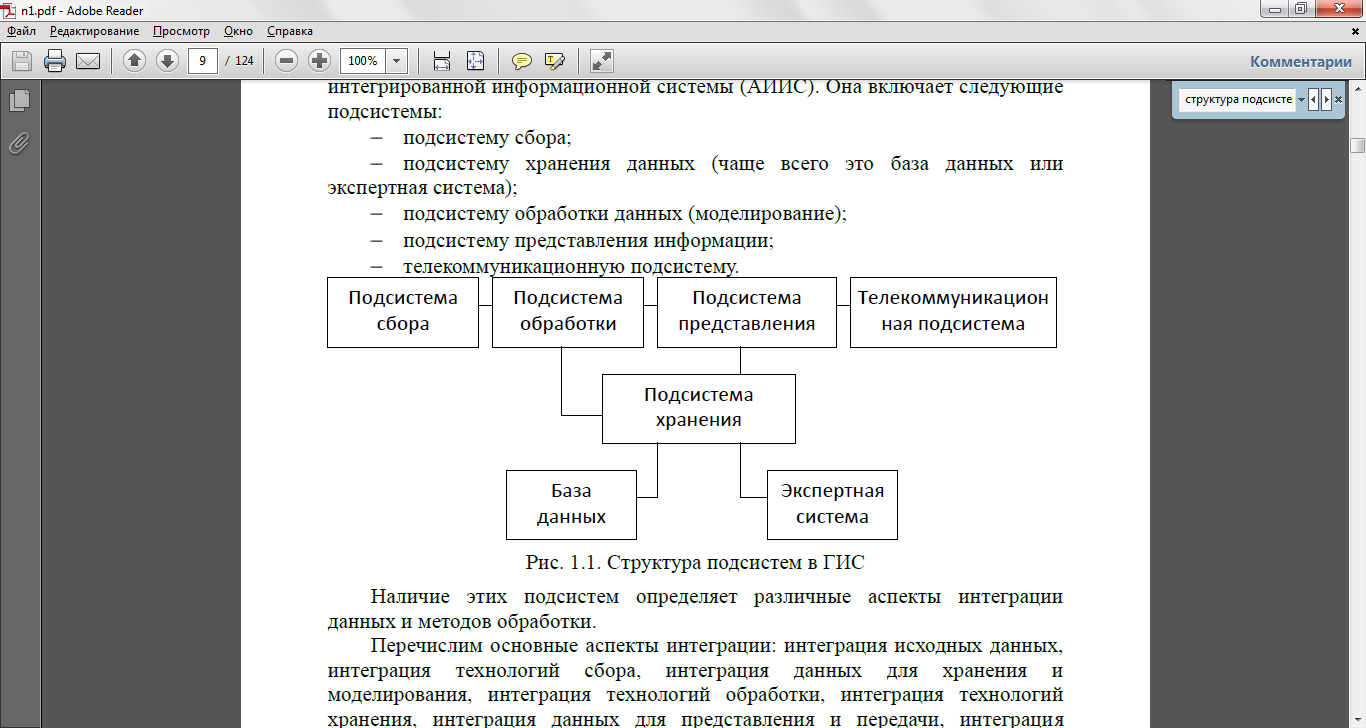
Task: Select the highlight text tool
Action: tap(555, 61)
